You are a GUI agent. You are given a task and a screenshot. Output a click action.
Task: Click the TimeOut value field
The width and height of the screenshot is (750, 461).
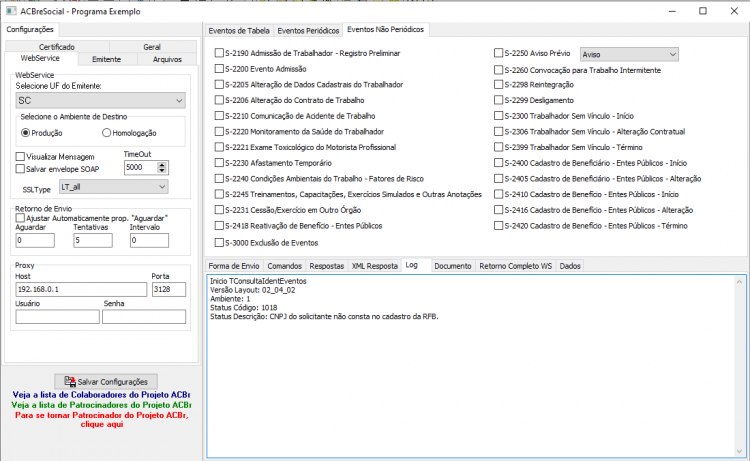point(141,167)
